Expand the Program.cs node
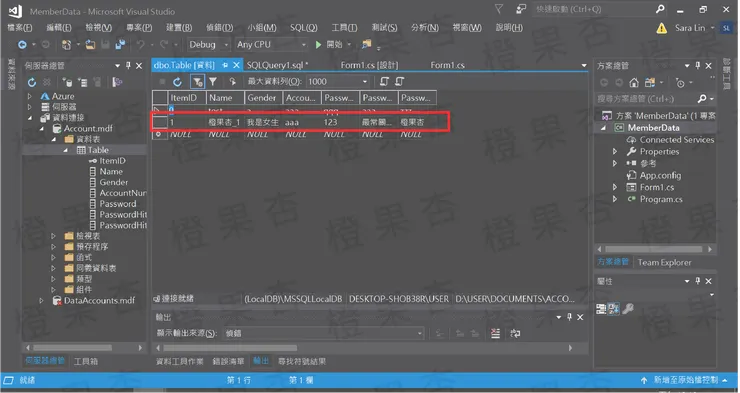The height and width of the screenshot is (393, 740). tap(614, 199)
